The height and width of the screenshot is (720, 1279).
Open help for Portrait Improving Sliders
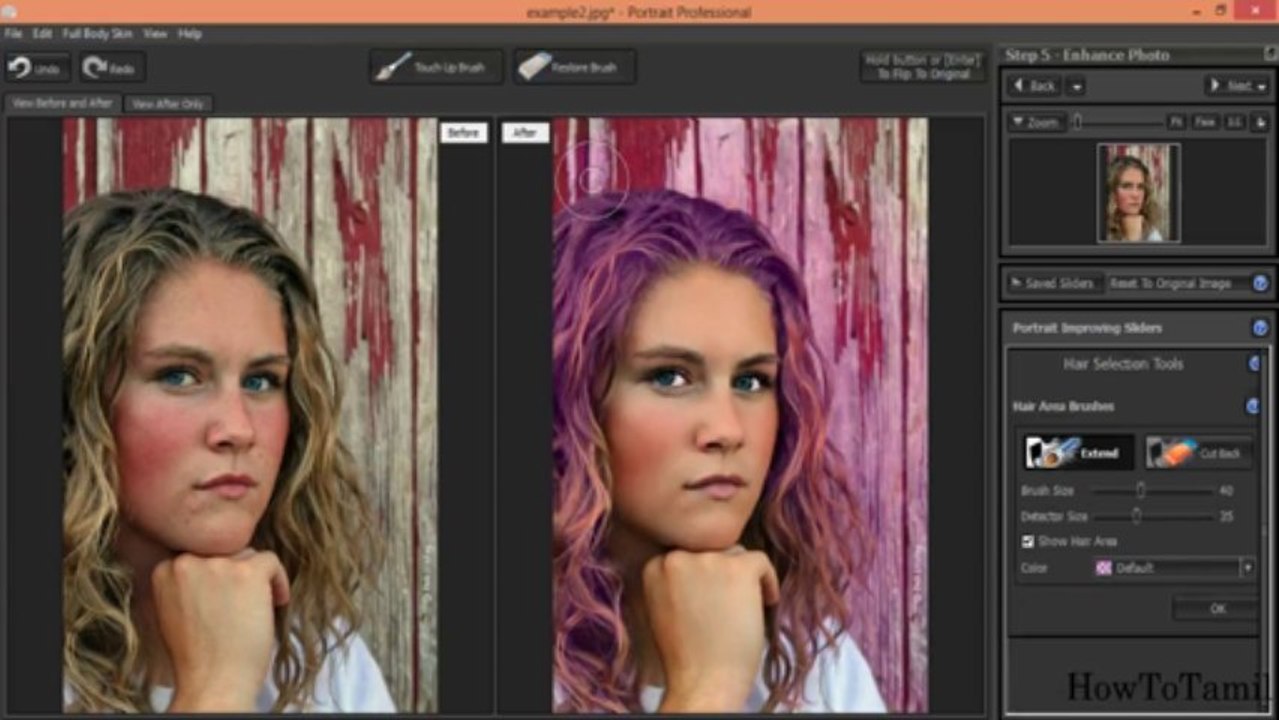[x=1260, y=328]
